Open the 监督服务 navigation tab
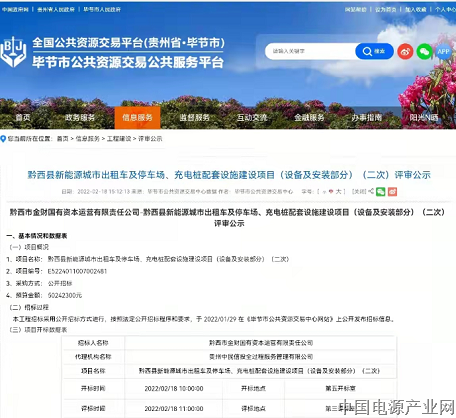The height and width of the screenshot is (418, 456). tap(195, 117)
